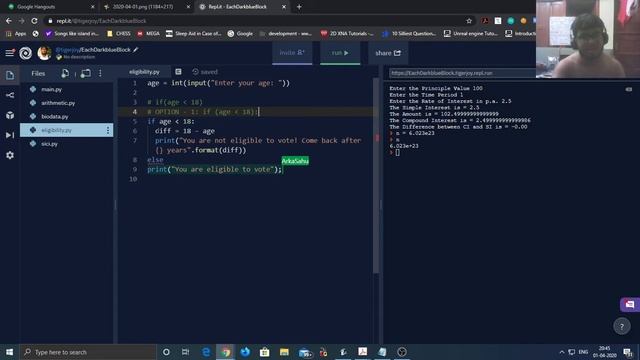Click the editor layout icon beside tab
Image resolution: width=640 pixels, height=360 pixels.
coord(178,72)
